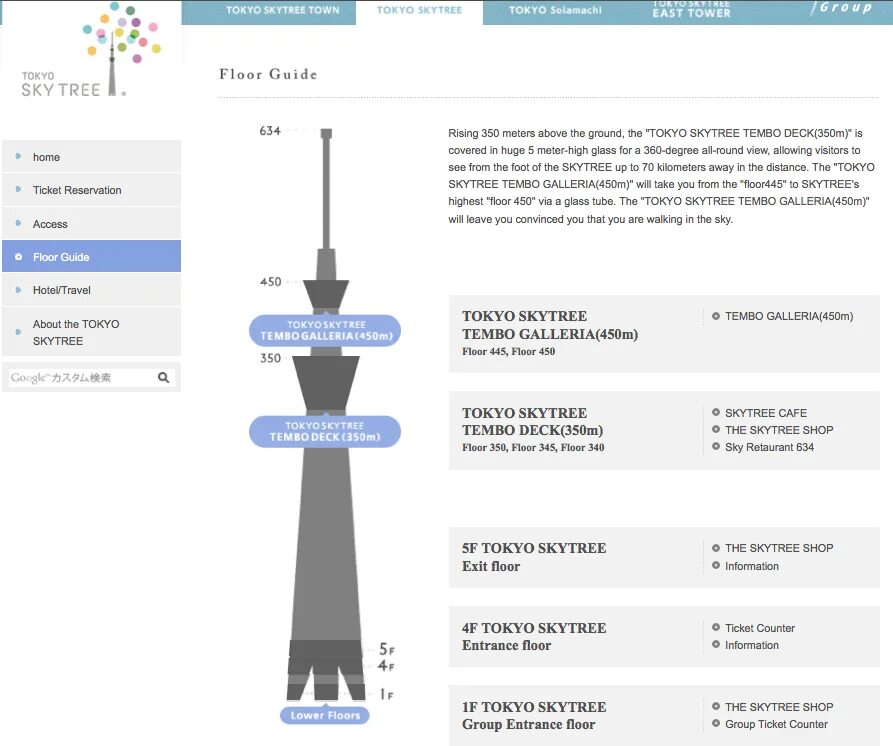Go to home in the sidebar
Viewport: 893px width, 746px height.
pyautogui.click(x=91, y=157)
